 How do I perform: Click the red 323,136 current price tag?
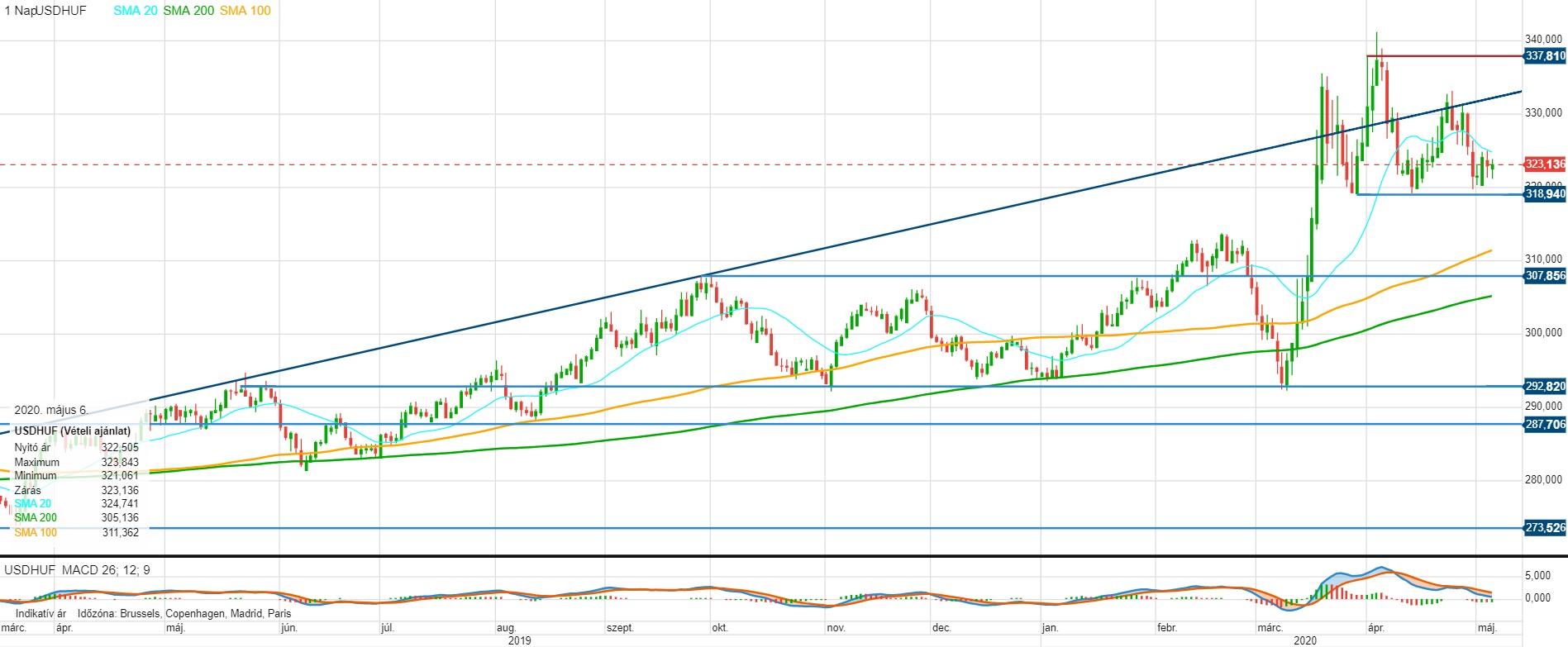point(1545,164)
